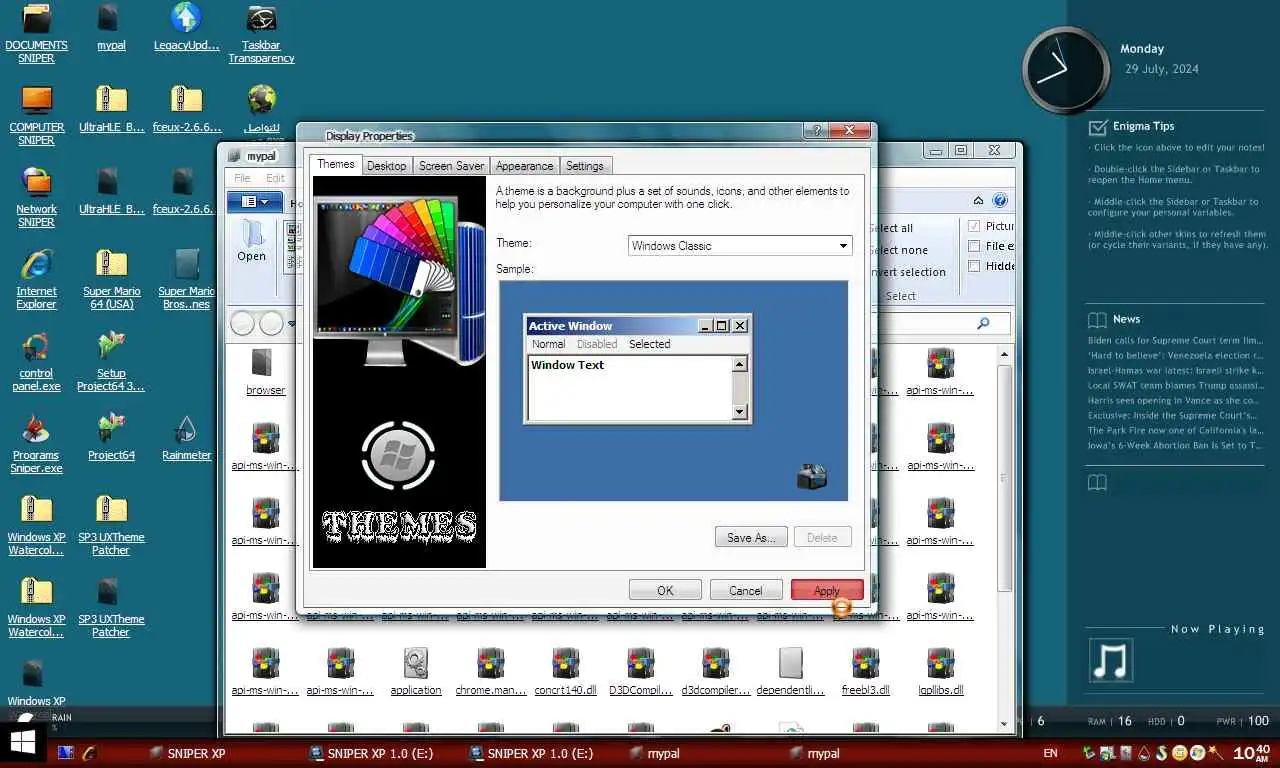Image resolution: width=1280 pixels, height=768 pixels.
Task: Open the Theme dropdown list
Action: point(843,245)
